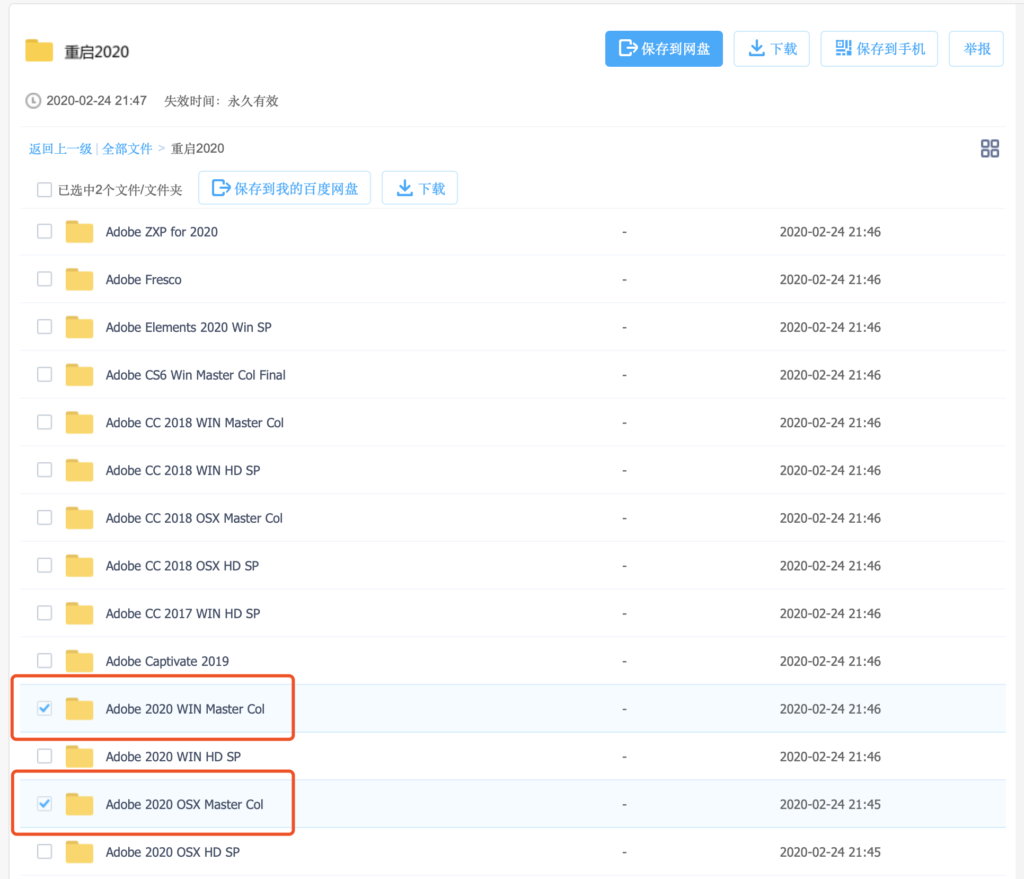Open folder name Adobe 2020 OSX Master Col
The width and height of the screenshot is (1024, 879).
184,804
